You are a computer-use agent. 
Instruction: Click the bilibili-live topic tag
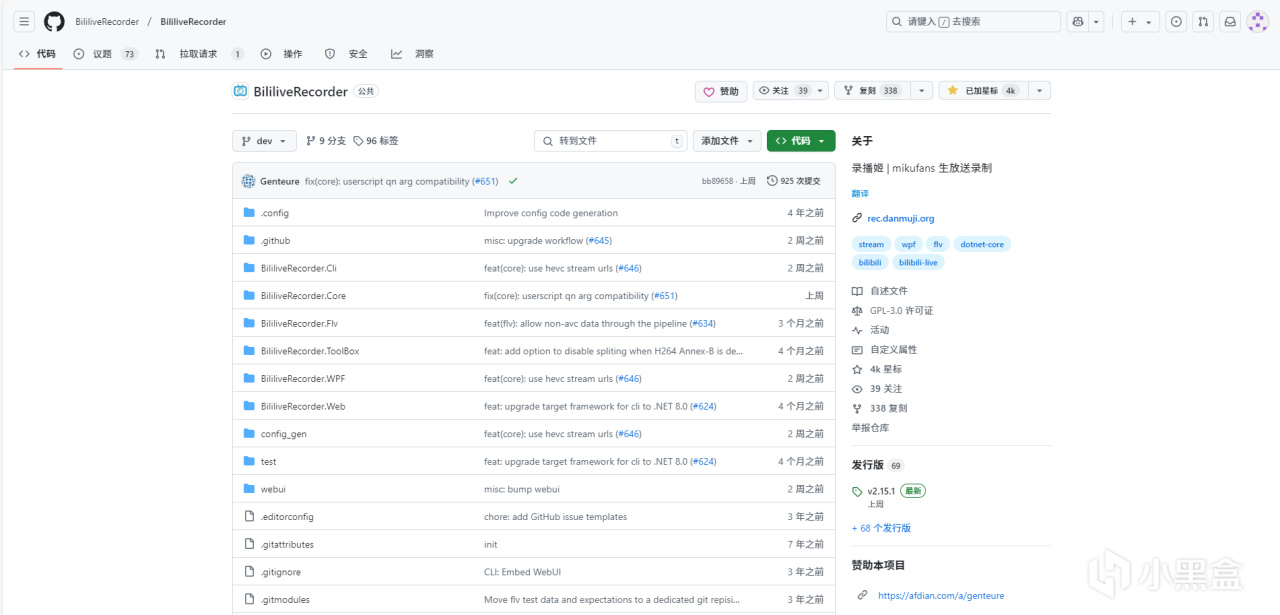(918, 262)
